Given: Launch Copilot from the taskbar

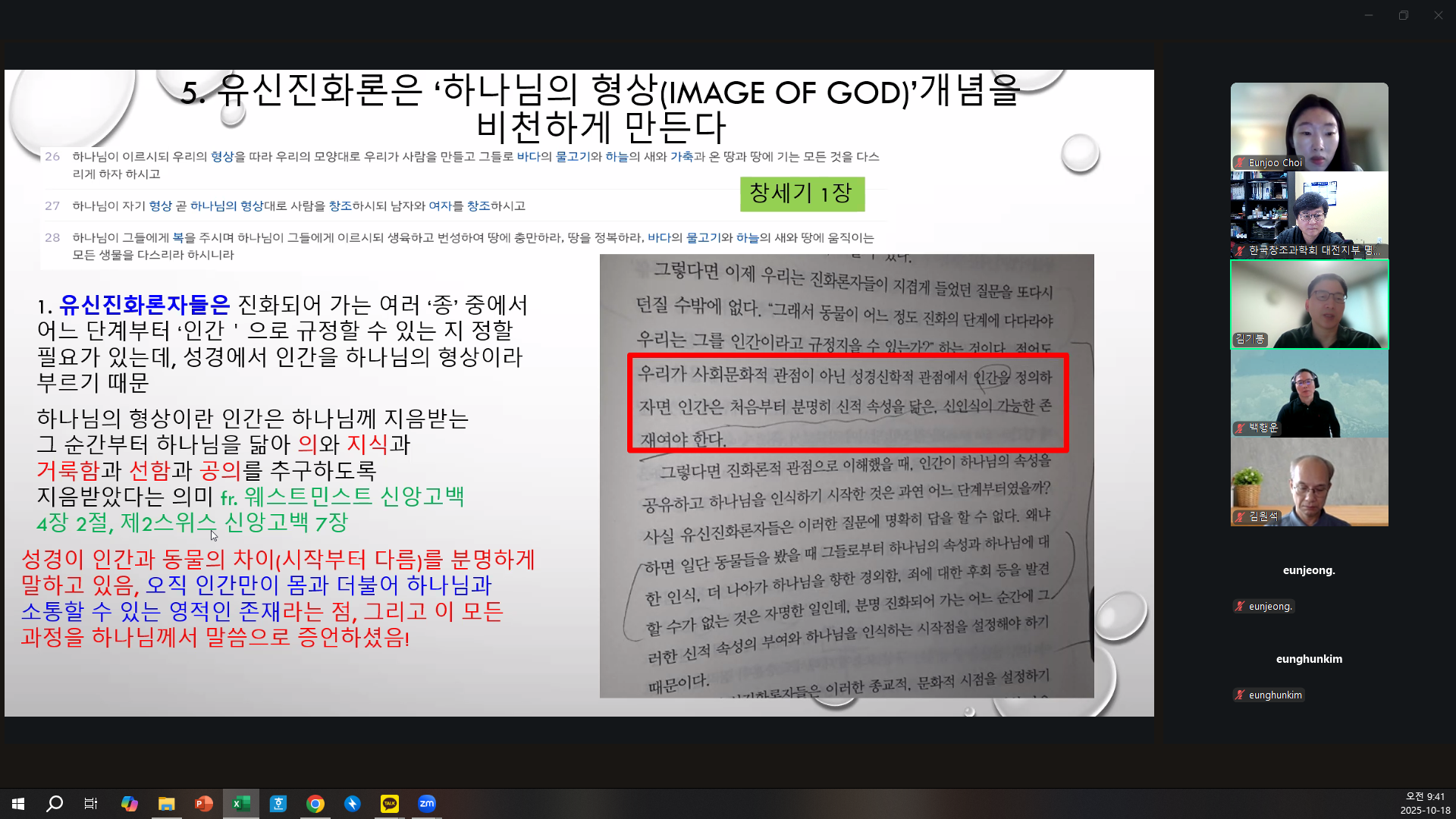Looking at the screenshot, I should (129, 804).
